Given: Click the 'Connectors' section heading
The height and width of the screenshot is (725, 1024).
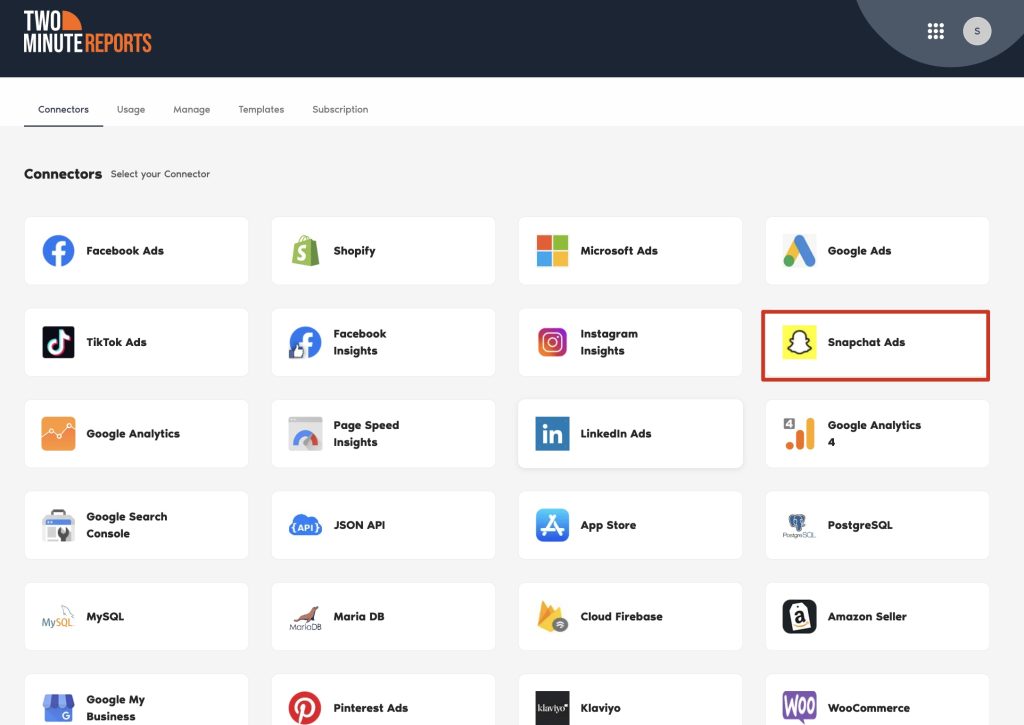Looking at the screenshot, I should pyautogui.click(x=63, y=174).
